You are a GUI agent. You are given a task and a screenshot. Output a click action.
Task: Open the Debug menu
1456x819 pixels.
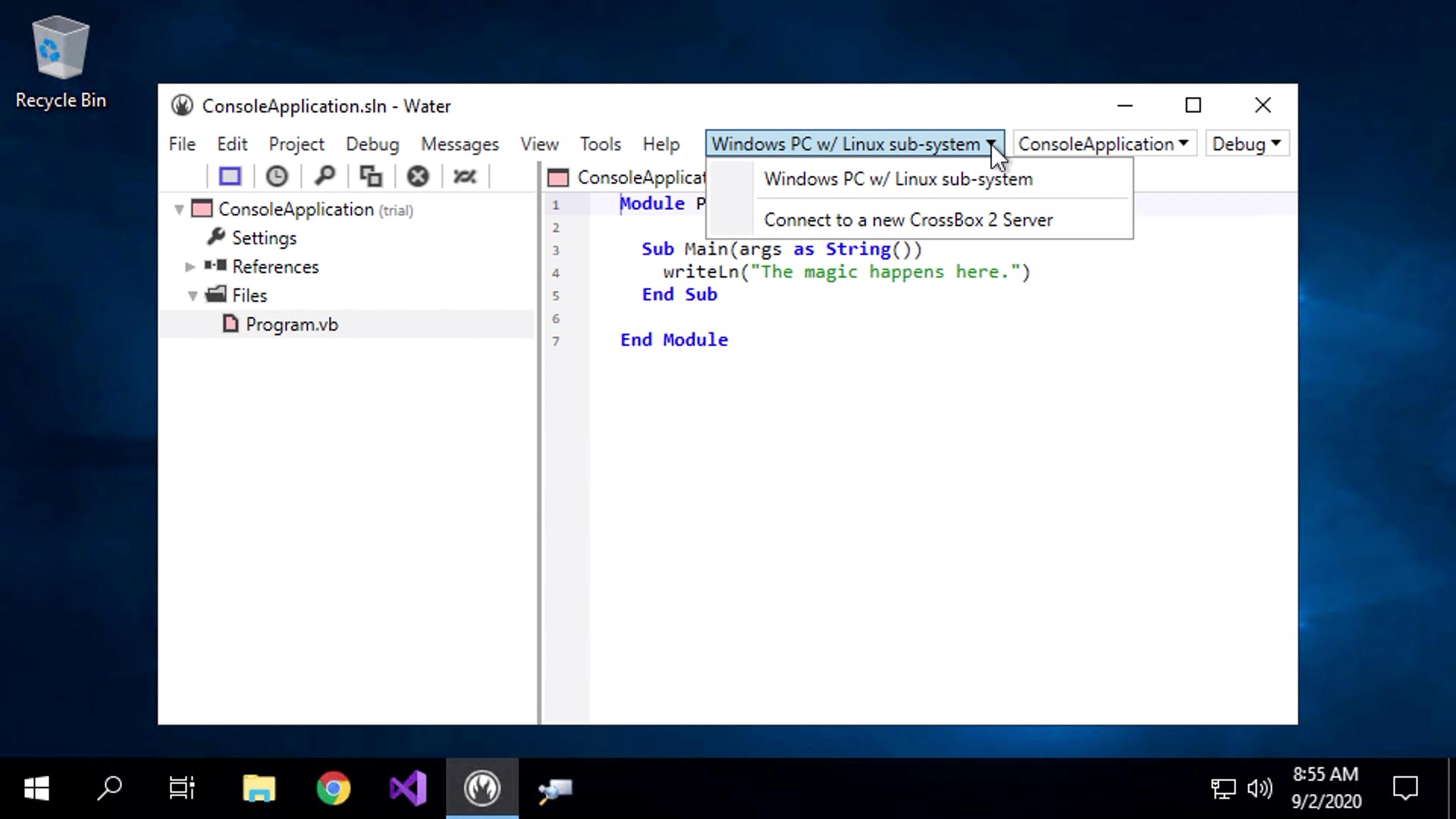pyautogui.click(x=372, y=144)
